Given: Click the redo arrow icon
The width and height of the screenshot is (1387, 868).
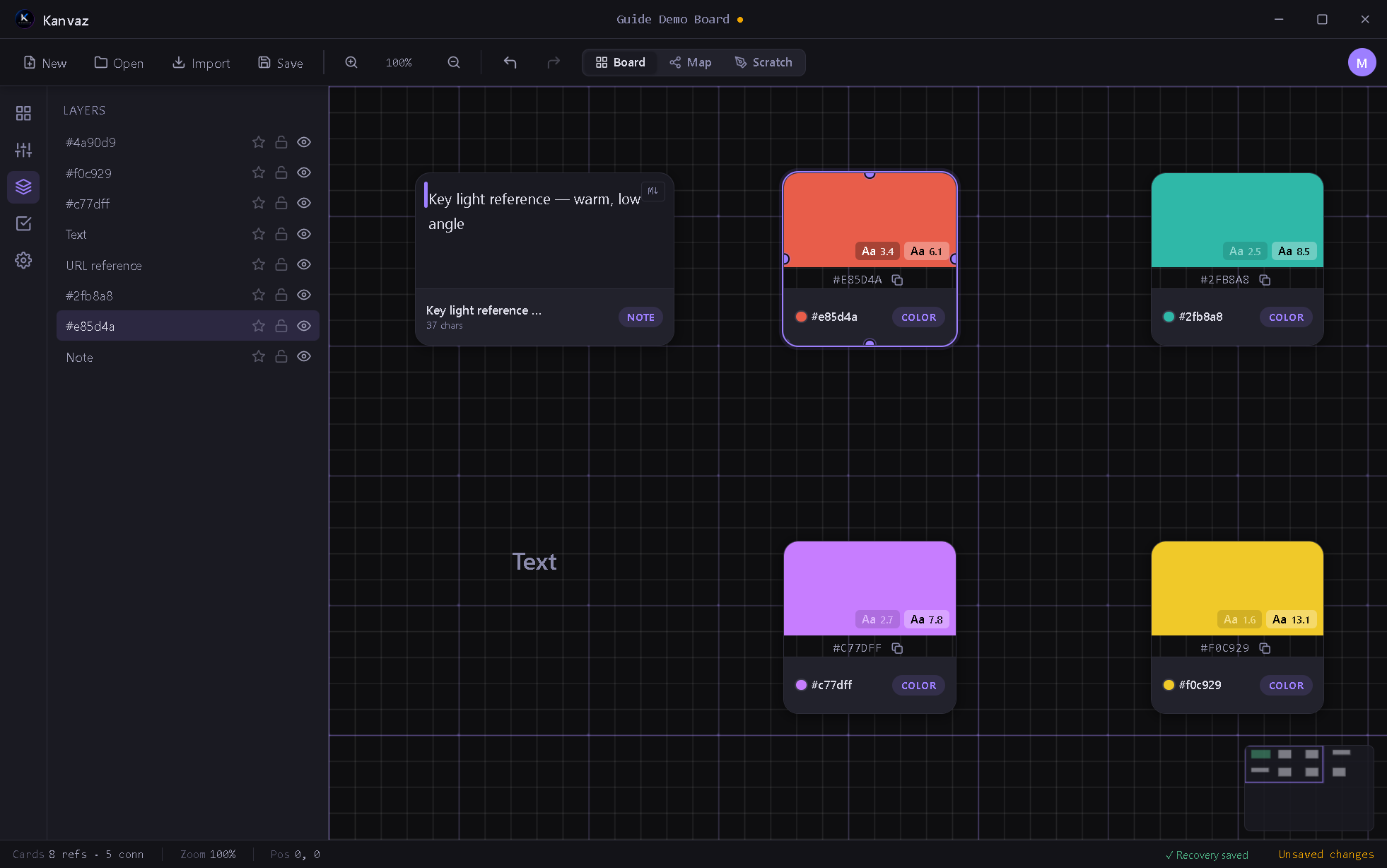Looking at the screenshot, I should click(x=554, y=62).
